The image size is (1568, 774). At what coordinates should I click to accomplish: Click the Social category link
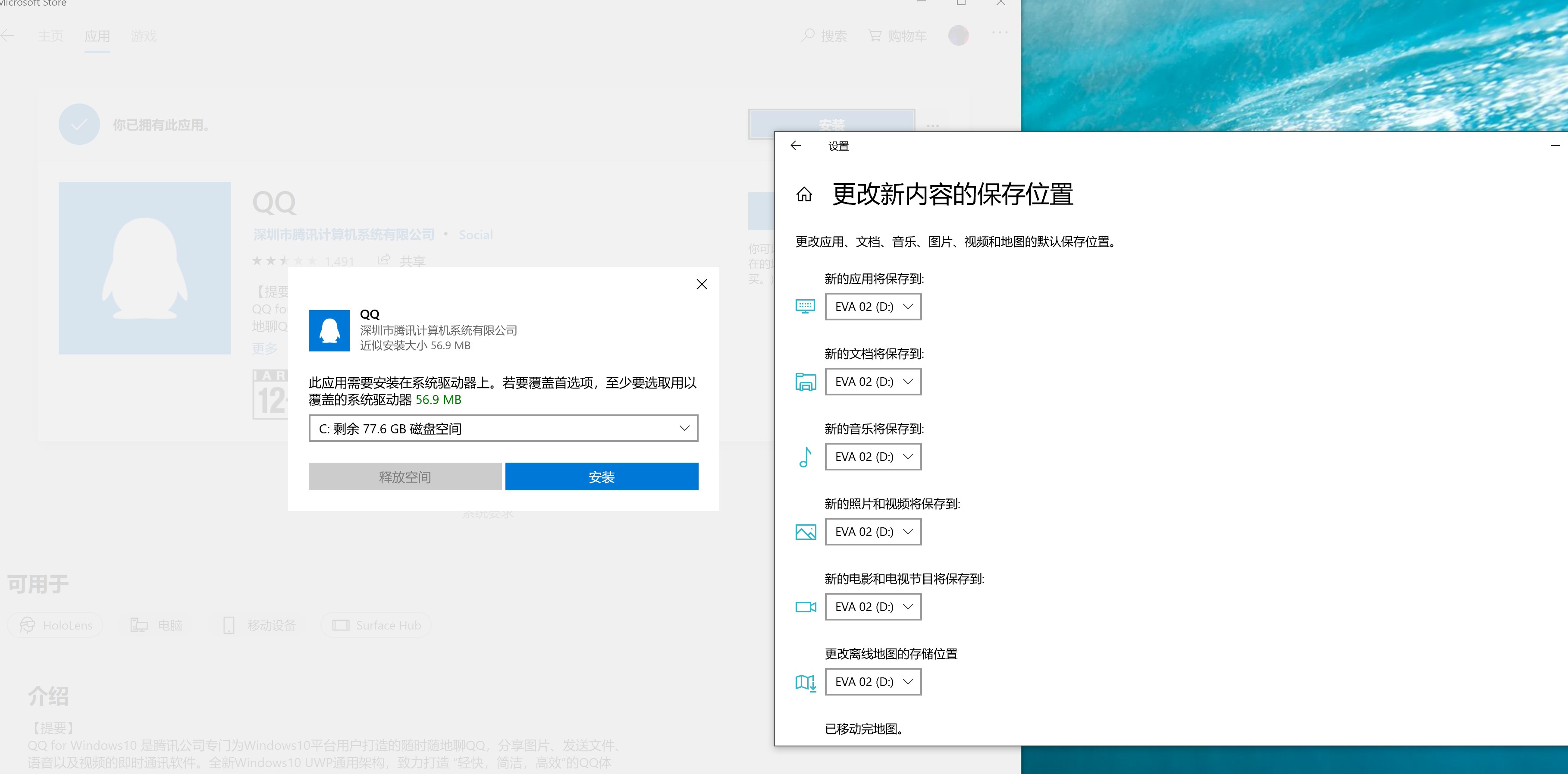point(475,235)
